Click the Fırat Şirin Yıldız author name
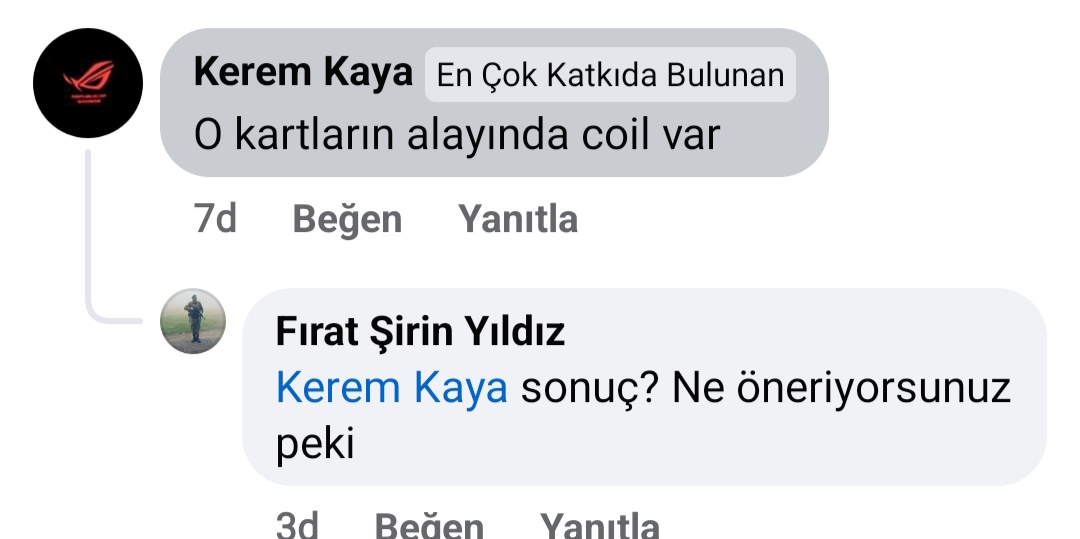Viewport: 1080px width, 539px height. pos(420,332)
